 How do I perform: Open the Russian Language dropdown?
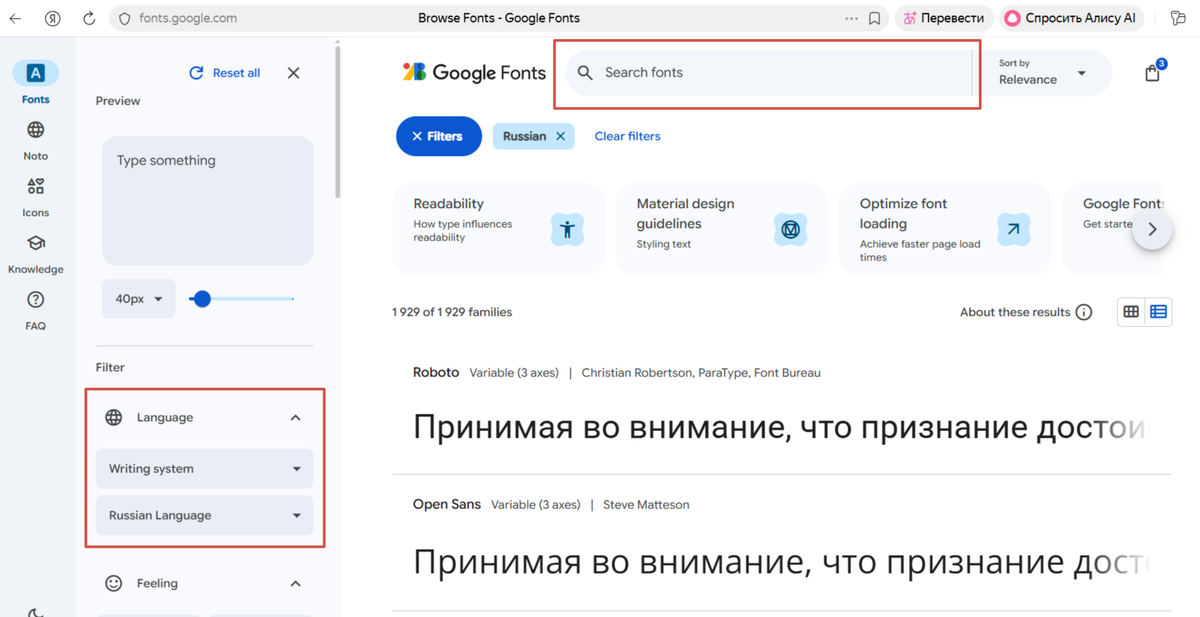(x=205, y=515)
